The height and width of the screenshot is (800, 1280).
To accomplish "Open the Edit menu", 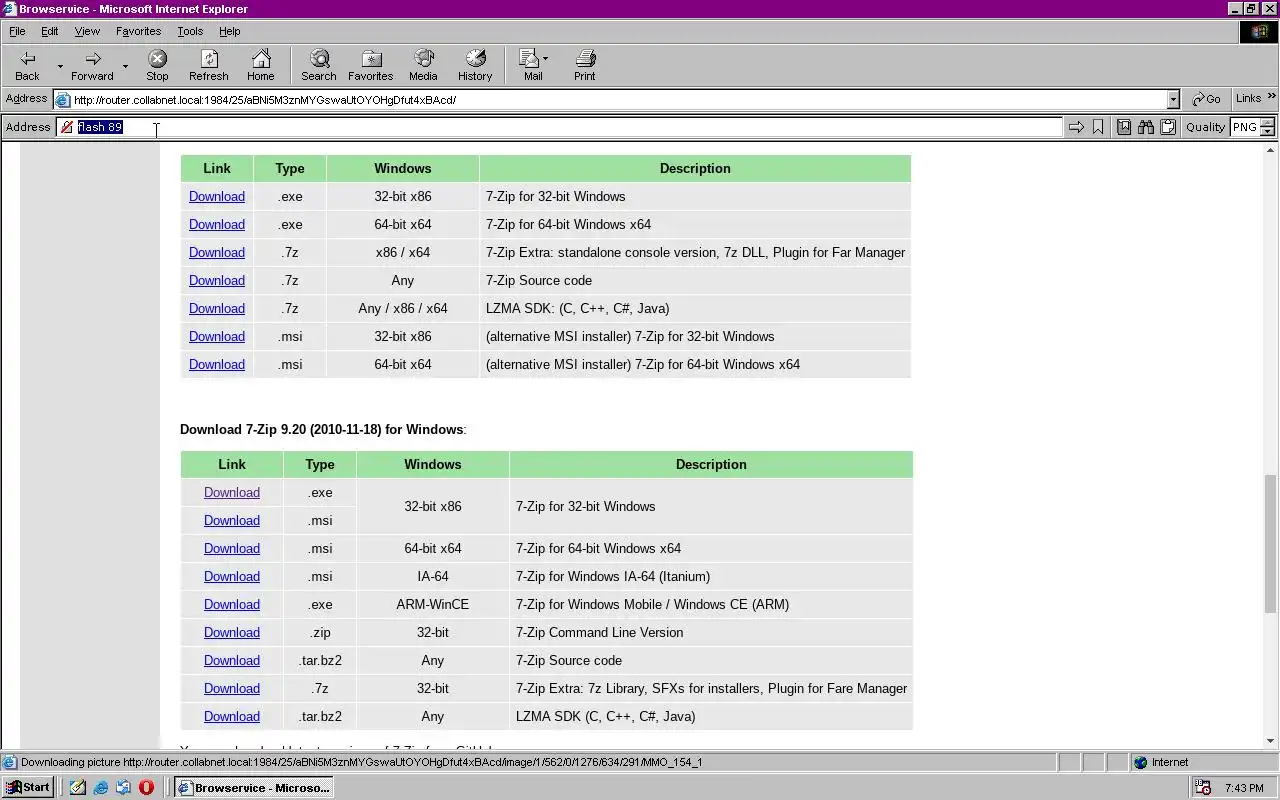I will tap(49, 31).
